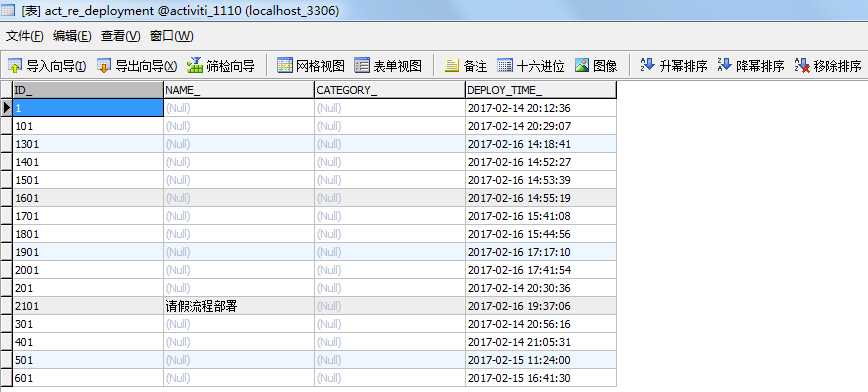Select deploy time 2017-02-15 11:24:00
The width and height of the screenshot is (868, 392).
[x=541, y=360]
